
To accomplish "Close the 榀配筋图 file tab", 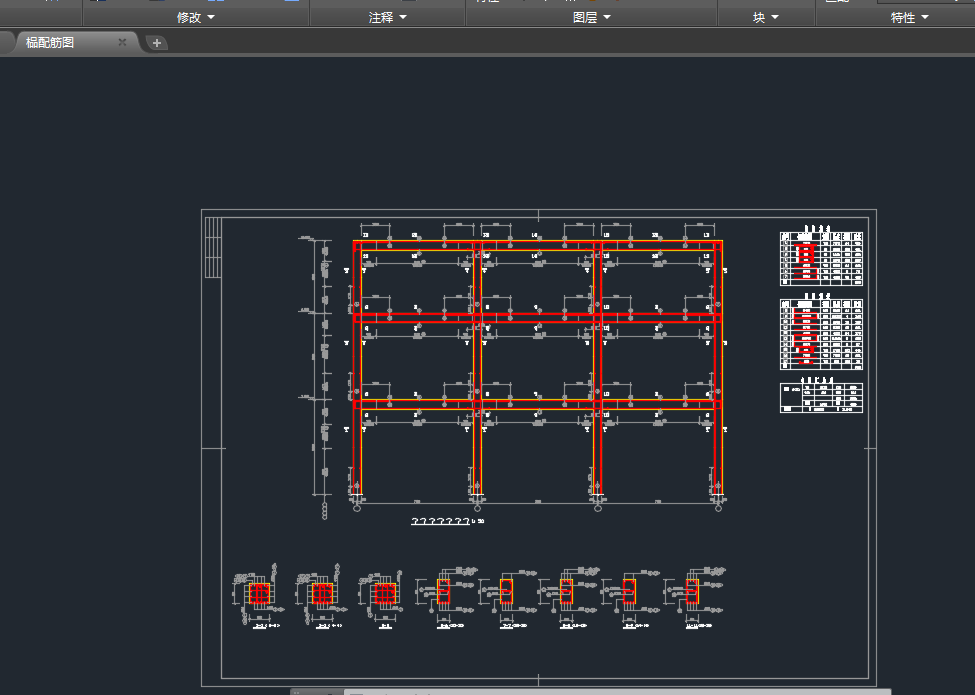I will click(x=122, y=42).
